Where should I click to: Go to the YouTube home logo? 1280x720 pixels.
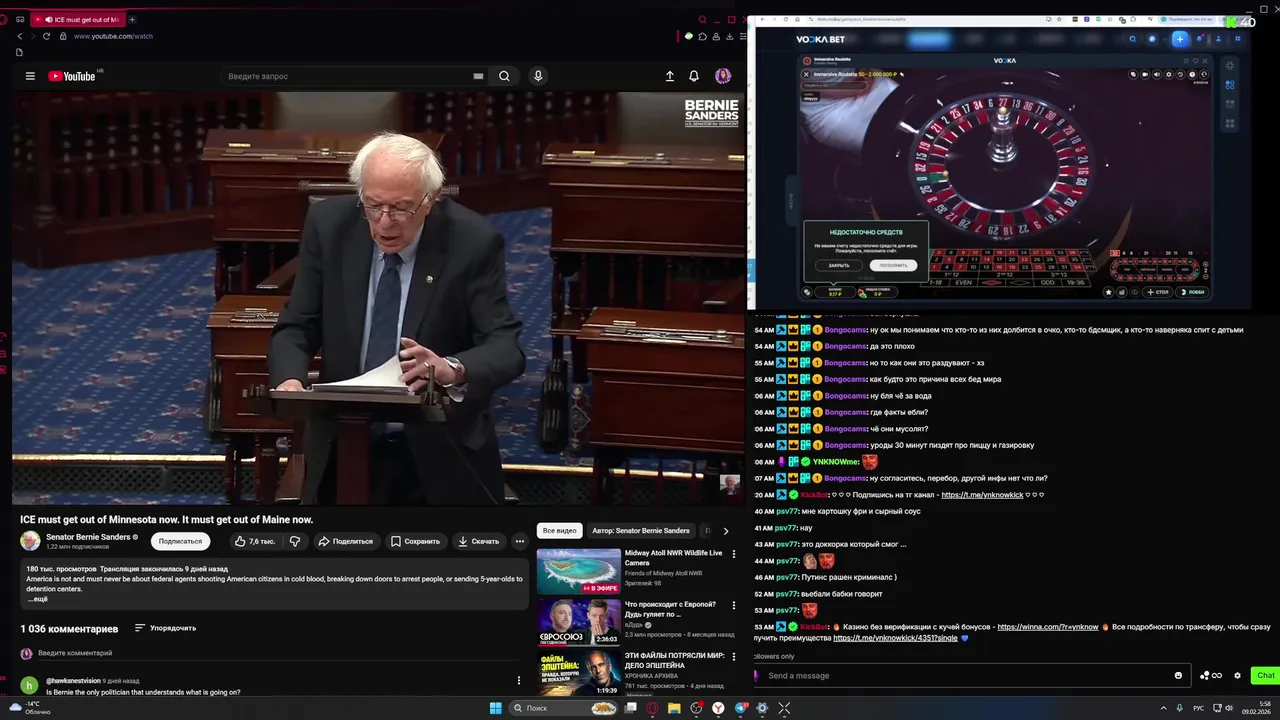[x=71, y=76]
